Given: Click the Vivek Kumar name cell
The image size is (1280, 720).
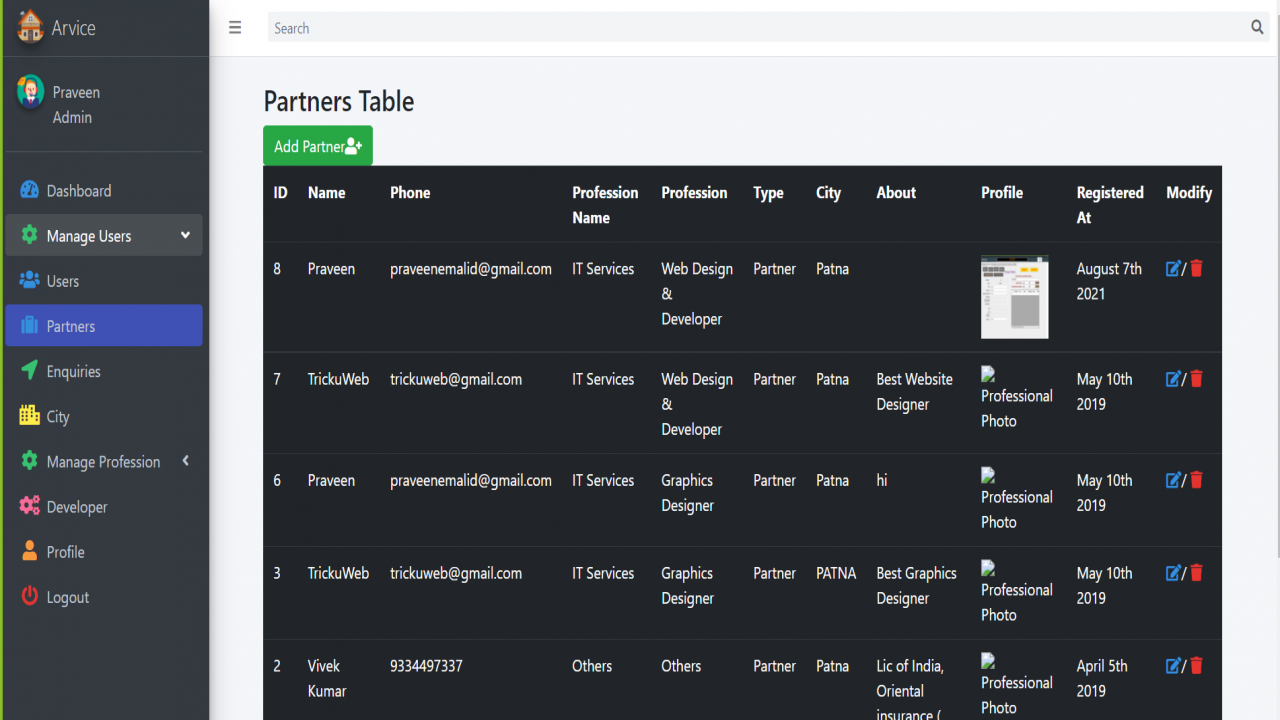Looking at the screenshot, I should coord(327,678).
